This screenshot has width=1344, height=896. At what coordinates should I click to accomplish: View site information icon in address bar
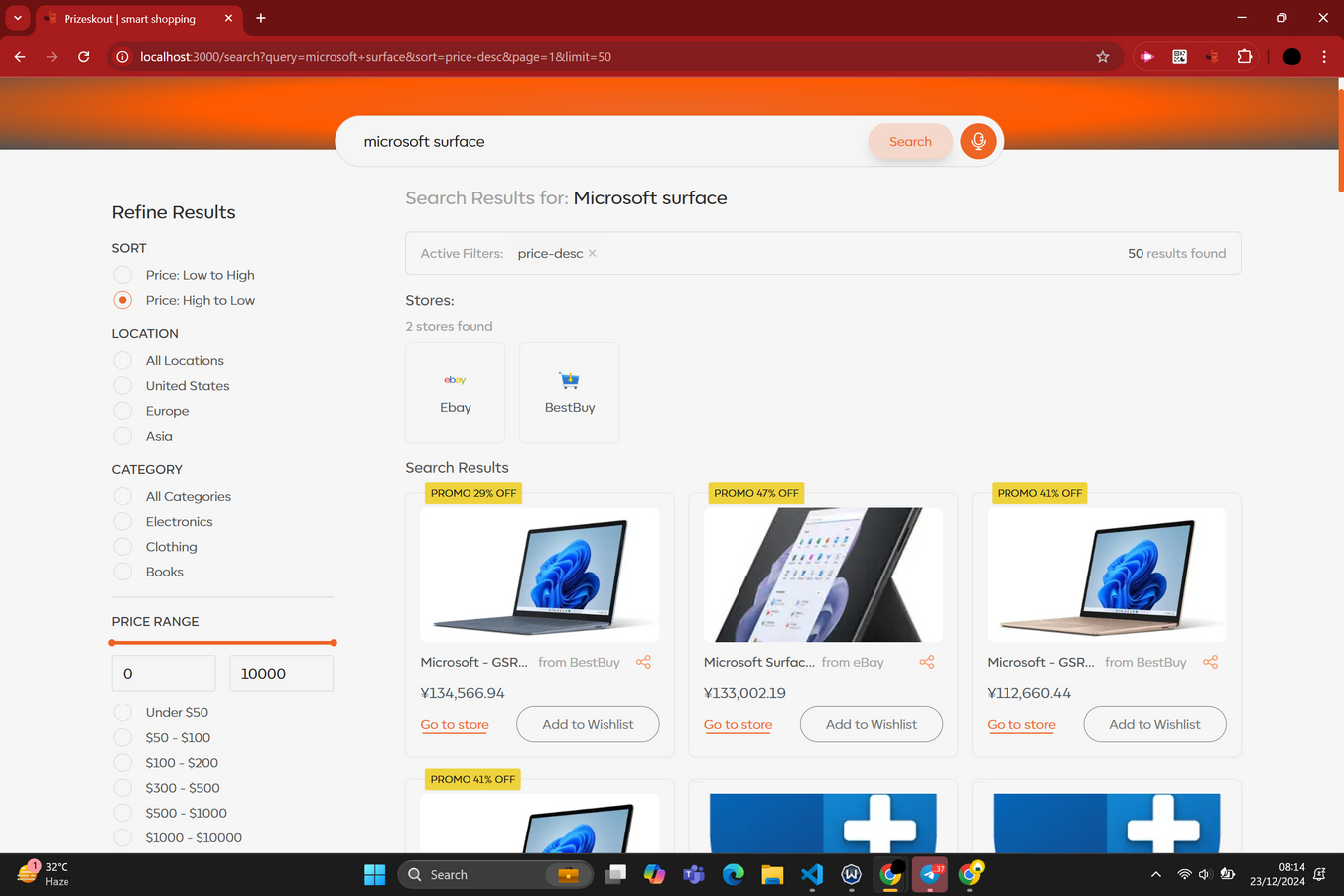[122, 57]
